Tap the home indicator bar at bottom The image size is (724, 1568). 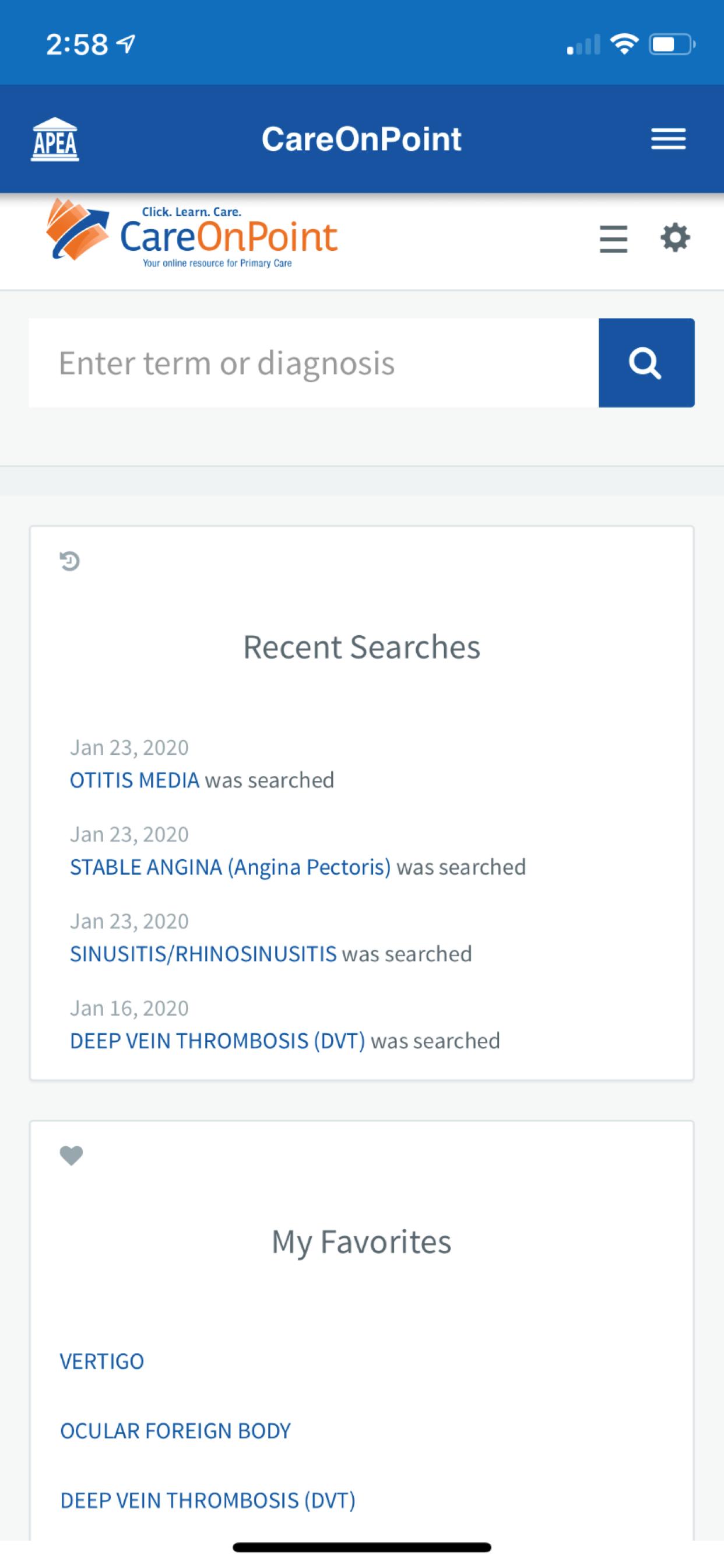[361, 1548]
